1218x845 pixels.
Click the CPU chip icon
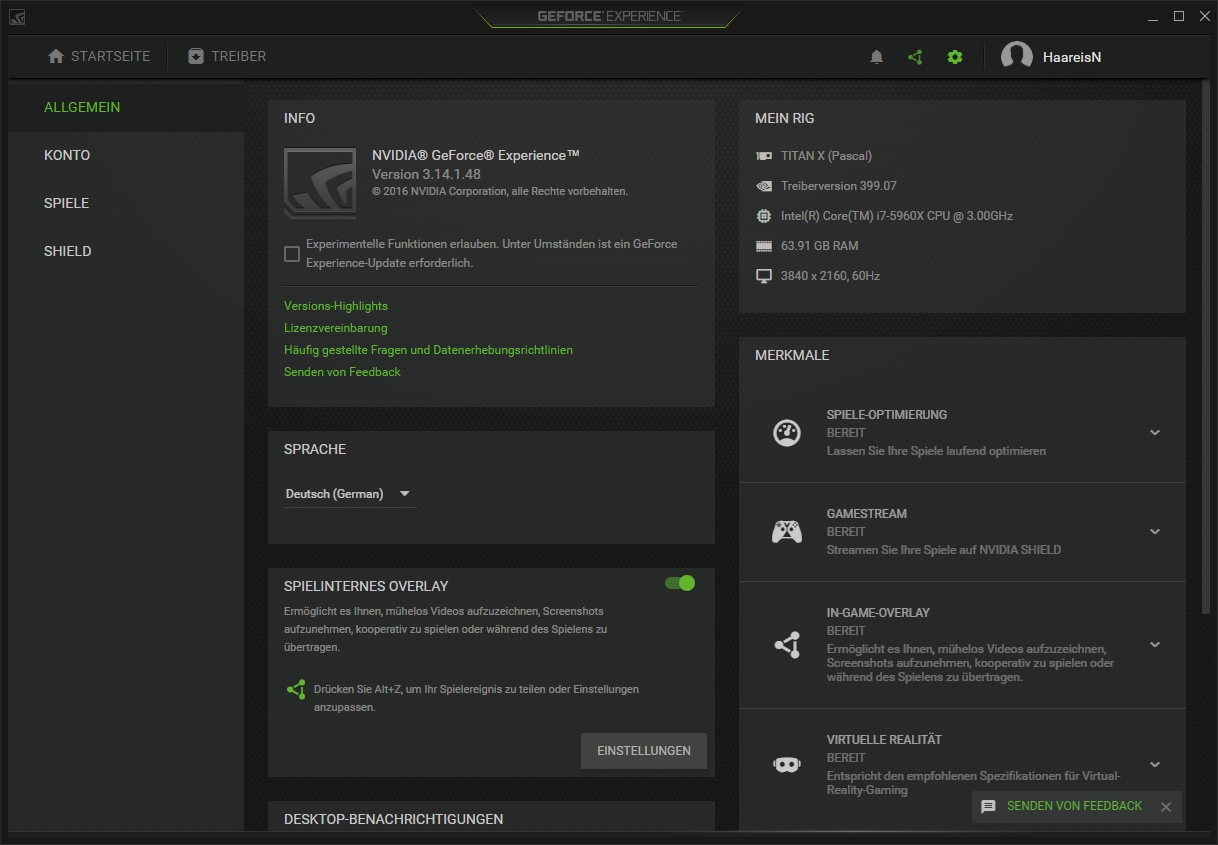coord(764,216)
